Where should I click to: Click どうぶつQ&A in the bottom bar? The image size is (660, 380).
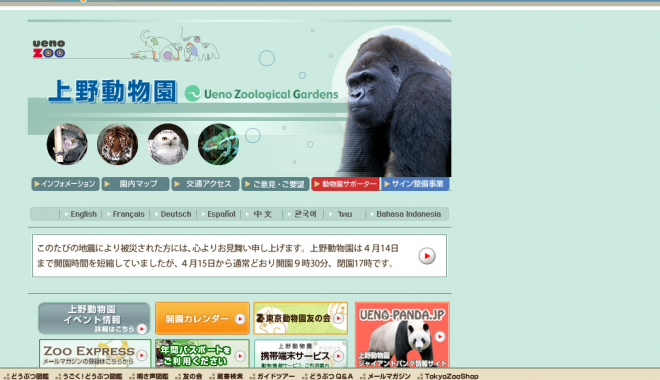[331, 376]
